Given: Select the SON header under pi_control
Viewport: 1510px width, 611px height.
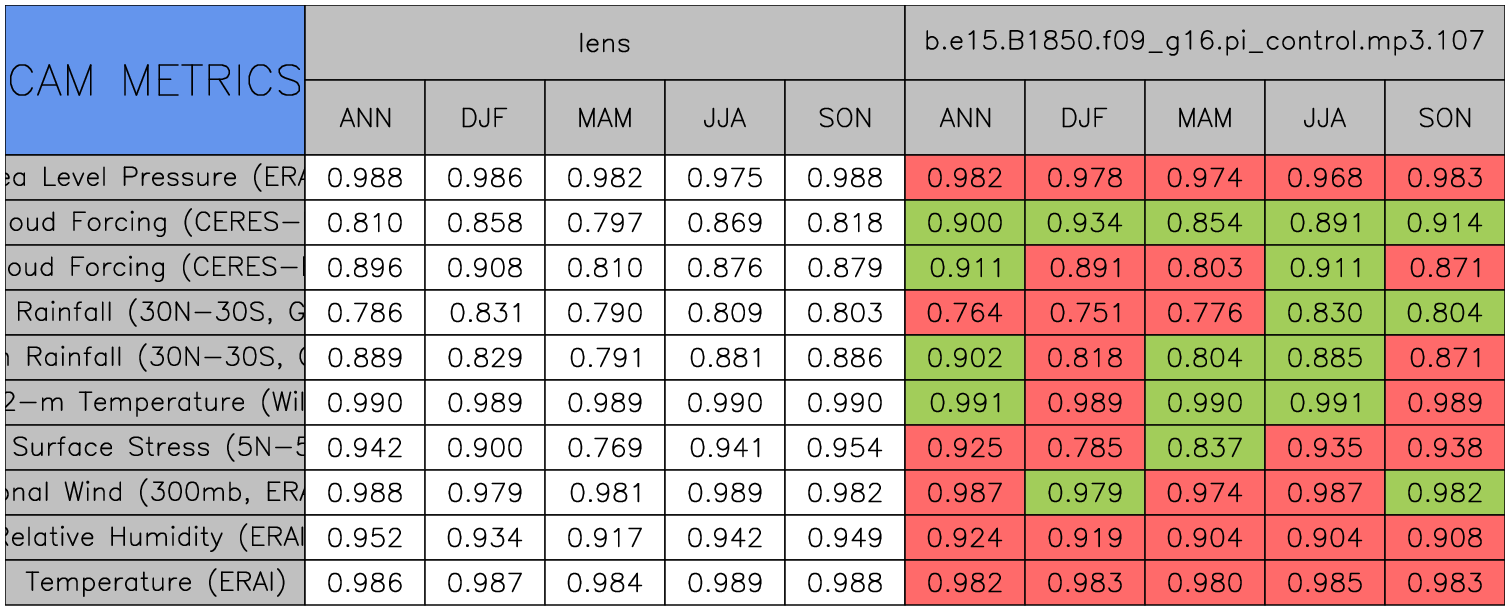Looking at the screenshot, I should [x=1445, y=118].
